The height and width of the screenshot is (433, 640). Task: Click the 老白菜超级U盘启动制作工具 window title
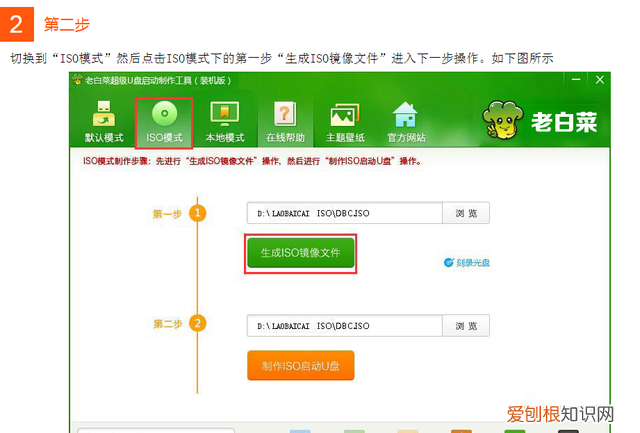(x=158, y=80)
